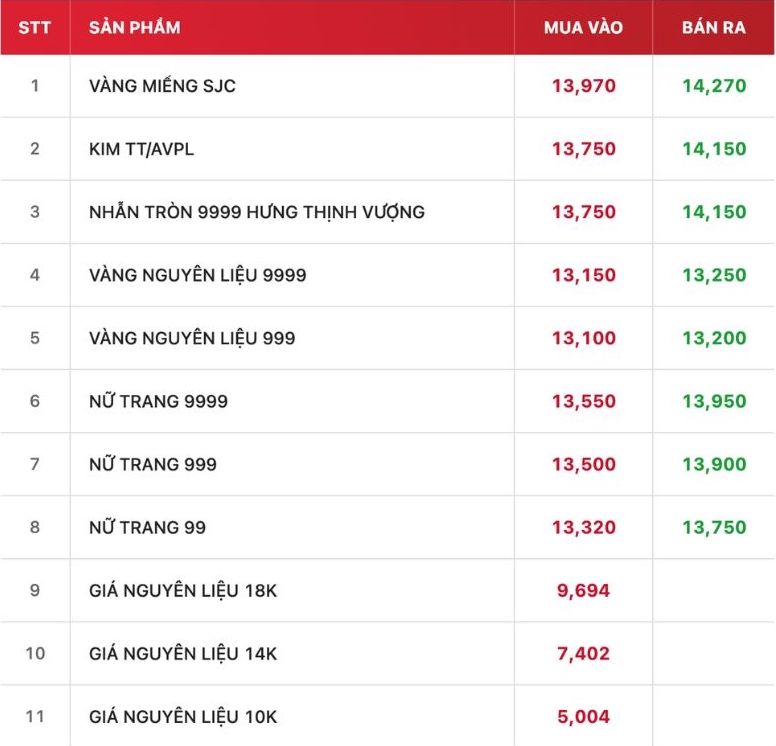This screenshot has height=746, width=776.
Task: Click sell price 14,150 in KIM TT/AVPL row
Action: (714, 149)
